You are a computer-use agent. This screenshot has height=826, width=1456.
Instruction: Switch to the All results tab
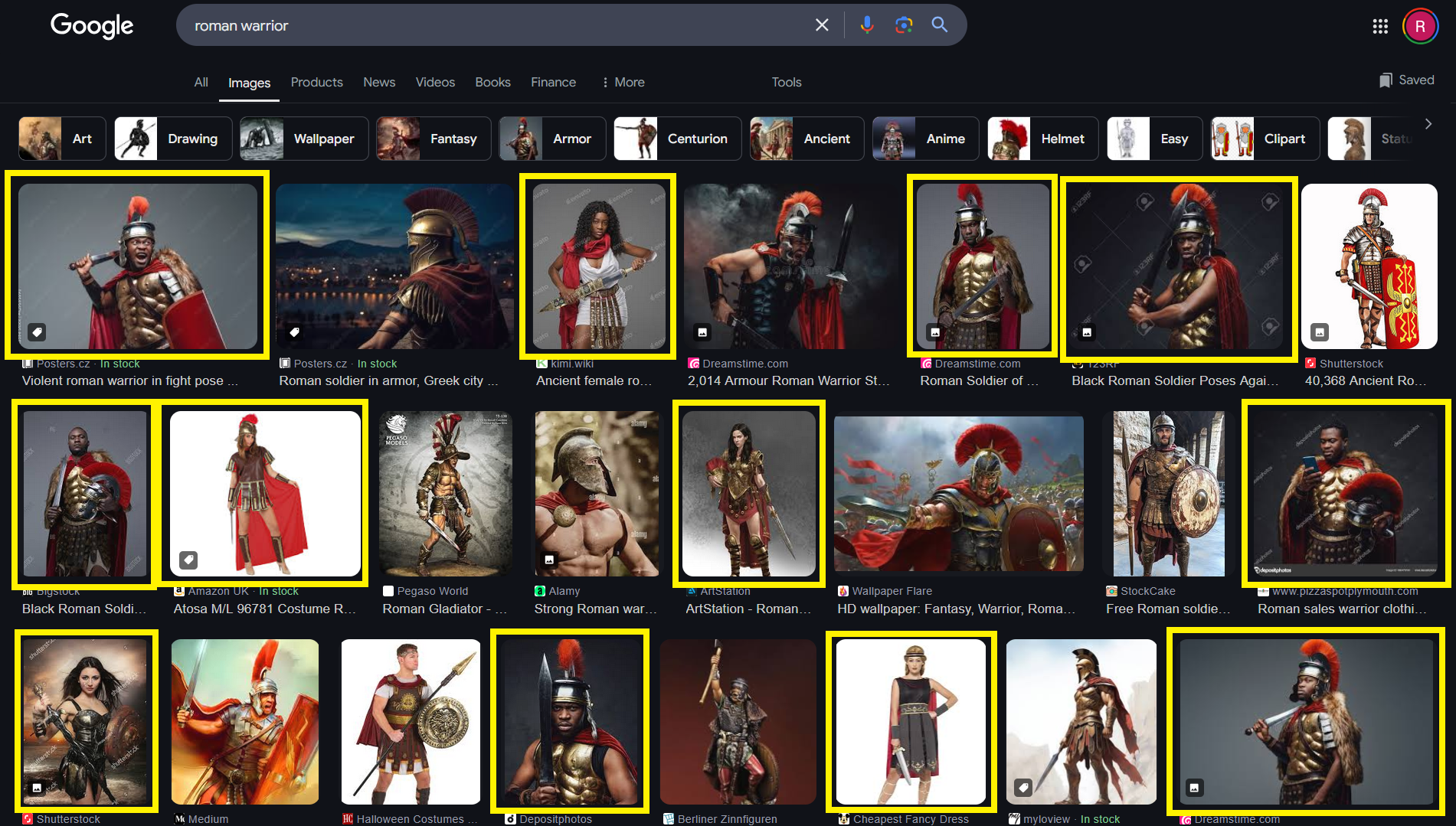(201, 82)
